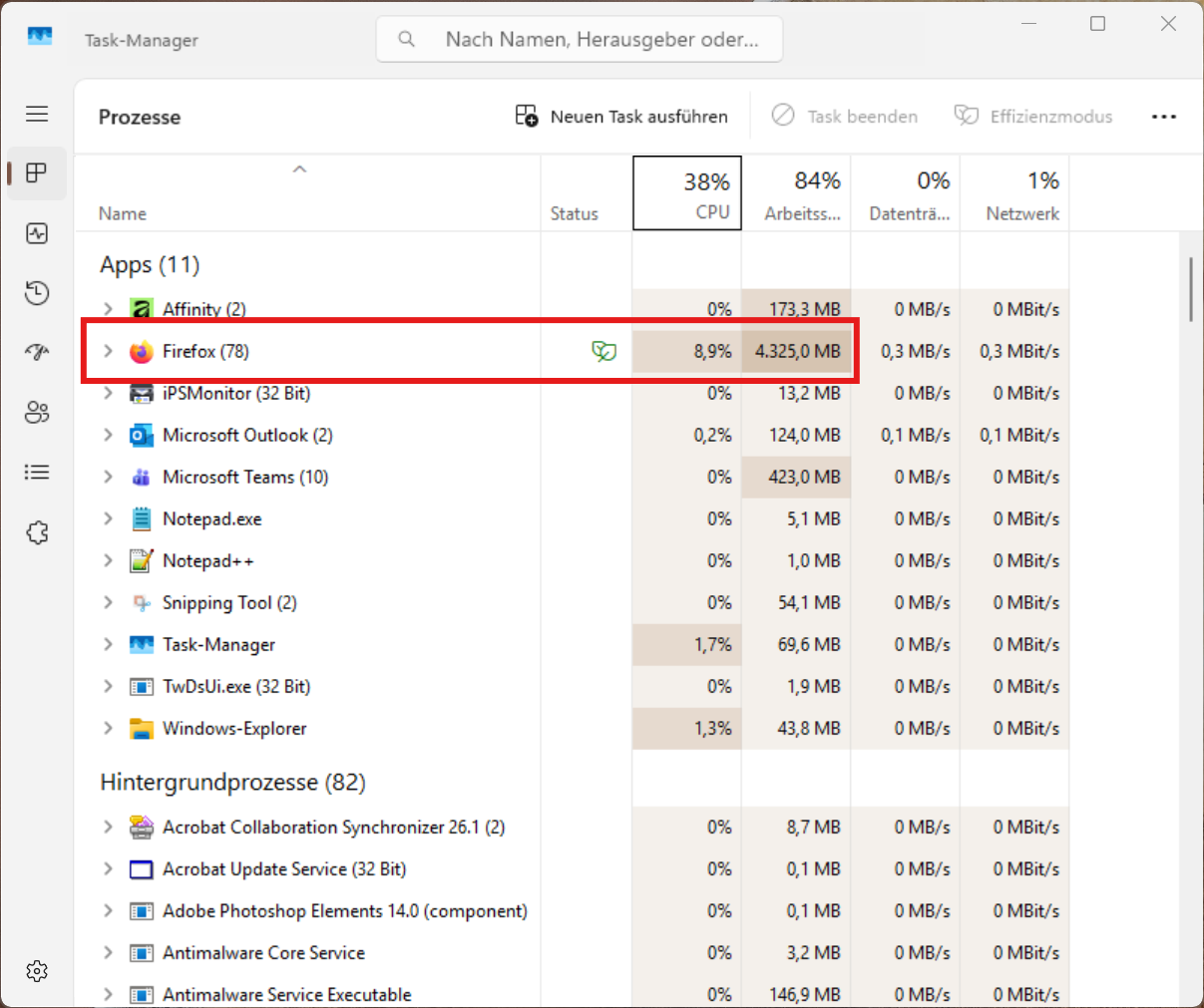Image resolution: width=1204 pixels, height=1008 pixels.
Task: Expand the Notepad.exe entry
Action: click(108, 518)
